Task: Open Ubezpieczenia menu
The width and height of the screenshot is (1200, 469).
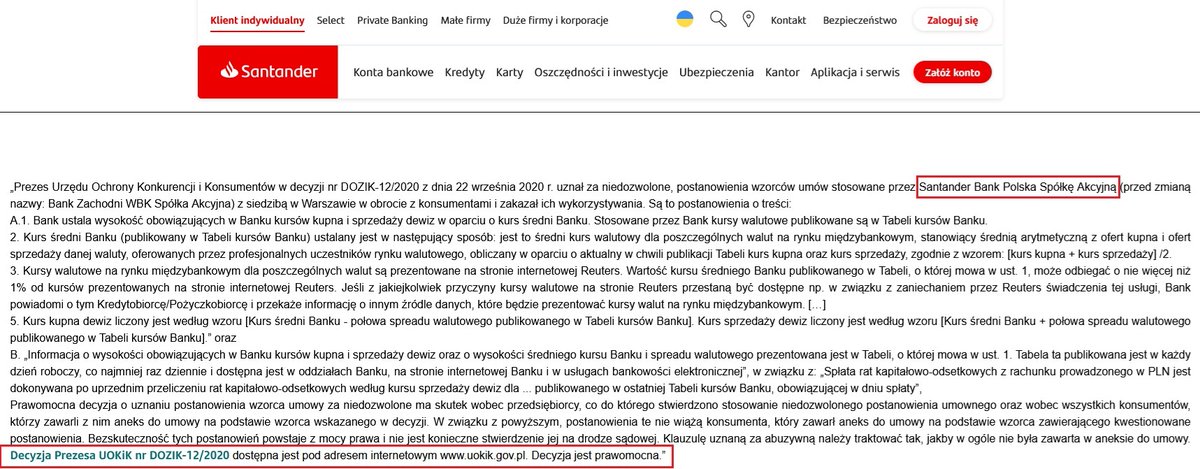Action: click(x=716, y=72)
